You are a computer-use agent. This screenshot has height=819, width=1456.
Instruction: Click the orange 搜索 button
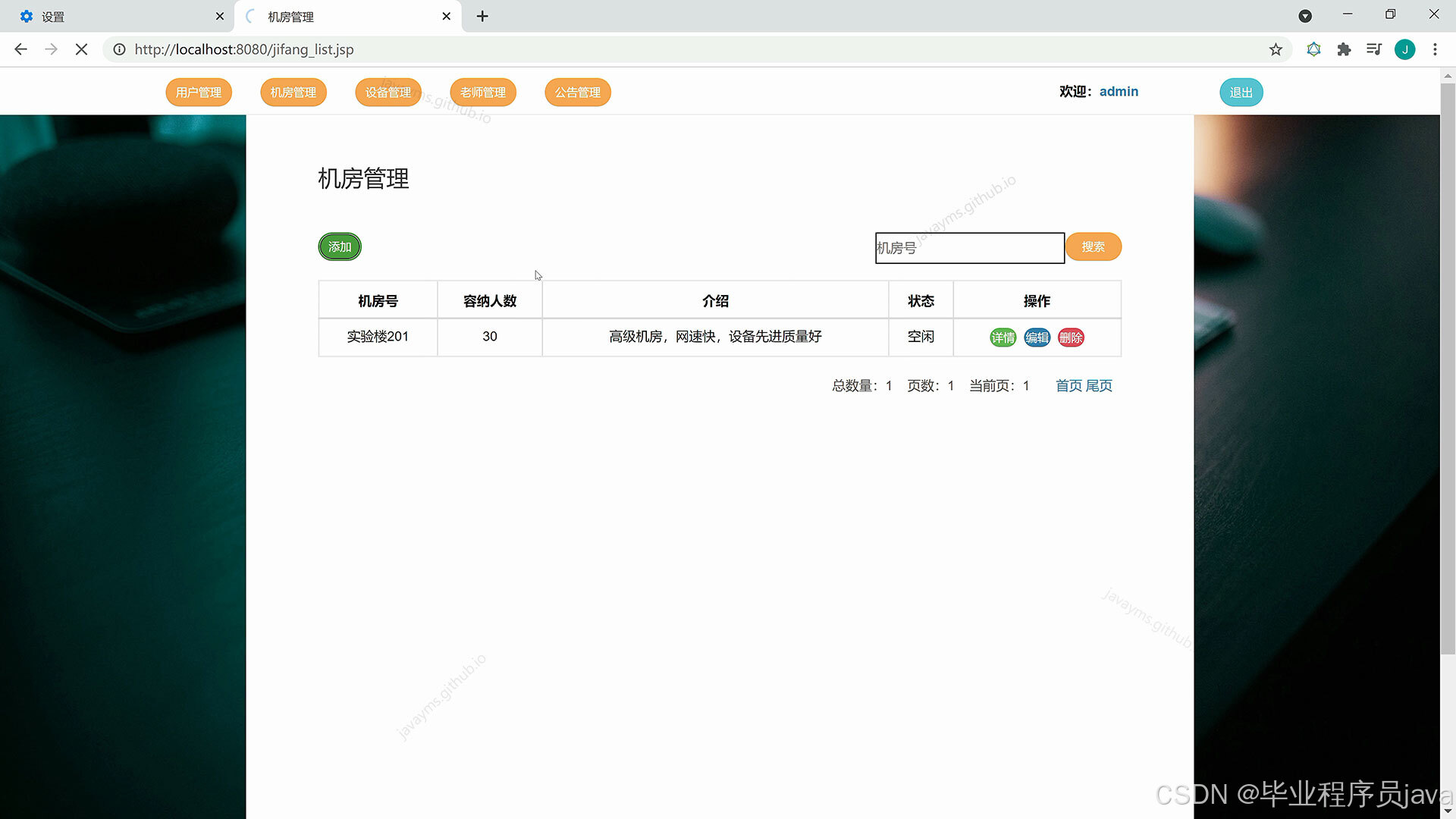point(1094,247)
